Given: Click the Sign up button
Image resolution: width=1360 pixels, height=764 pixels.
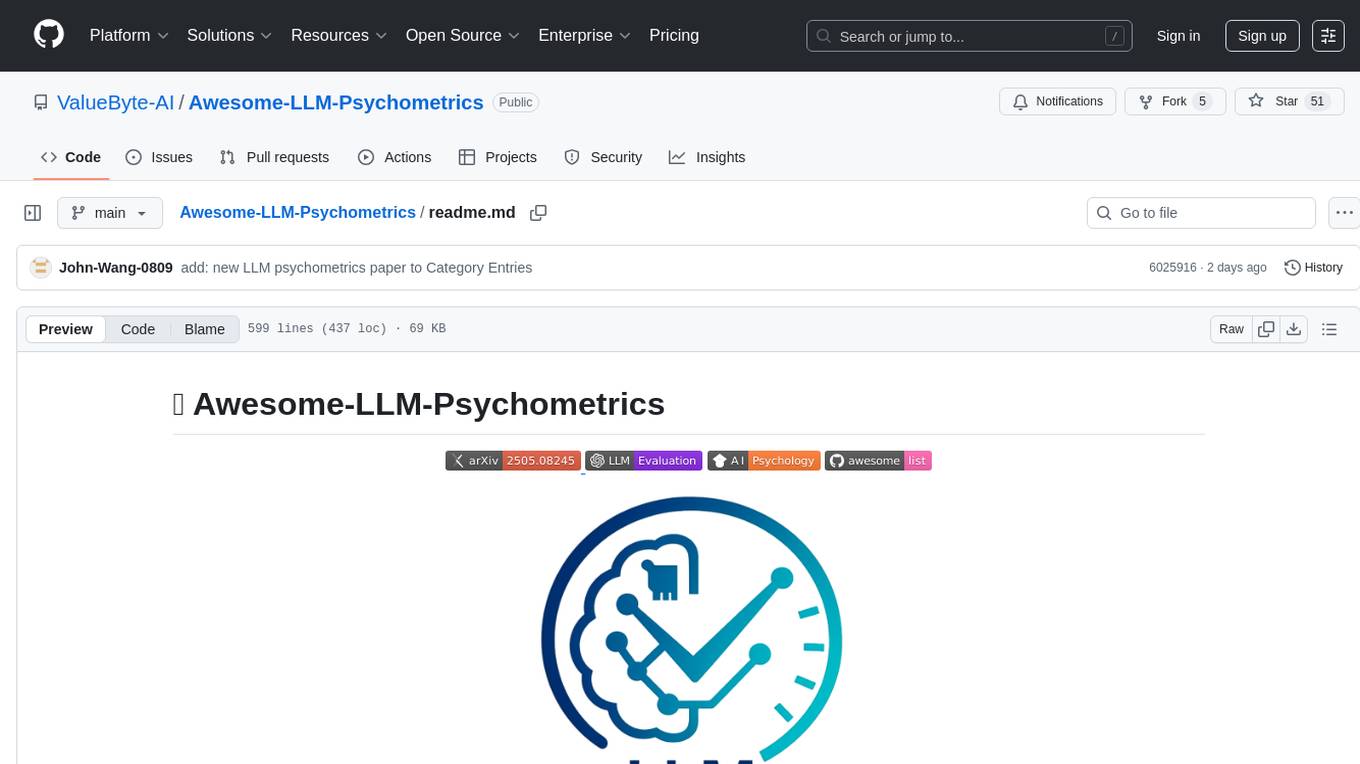Looking at the screenshot, I should (x=1262, y=36).
